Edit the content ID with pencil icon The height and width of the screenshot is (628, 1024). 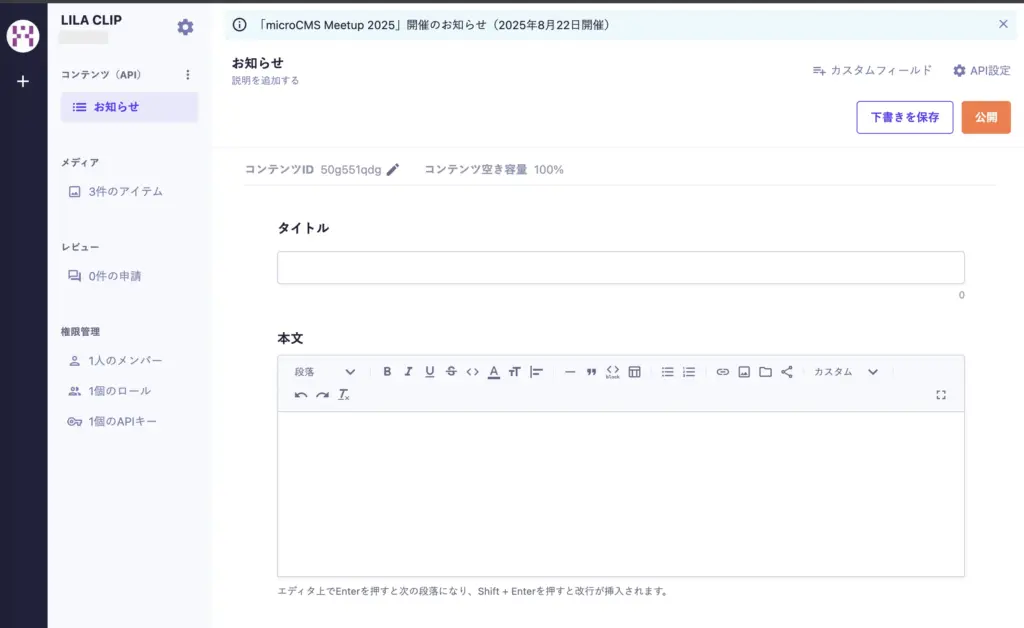(x=392, y=170)
